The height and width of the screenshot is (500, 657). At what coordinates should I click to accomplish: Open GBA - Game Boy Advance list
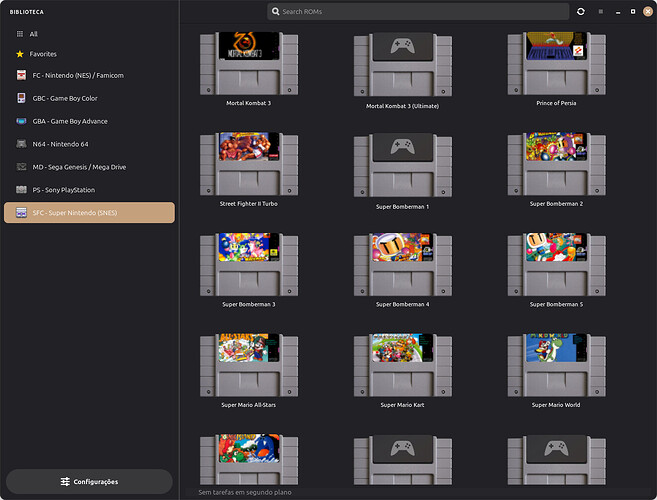tap(89, 121)
